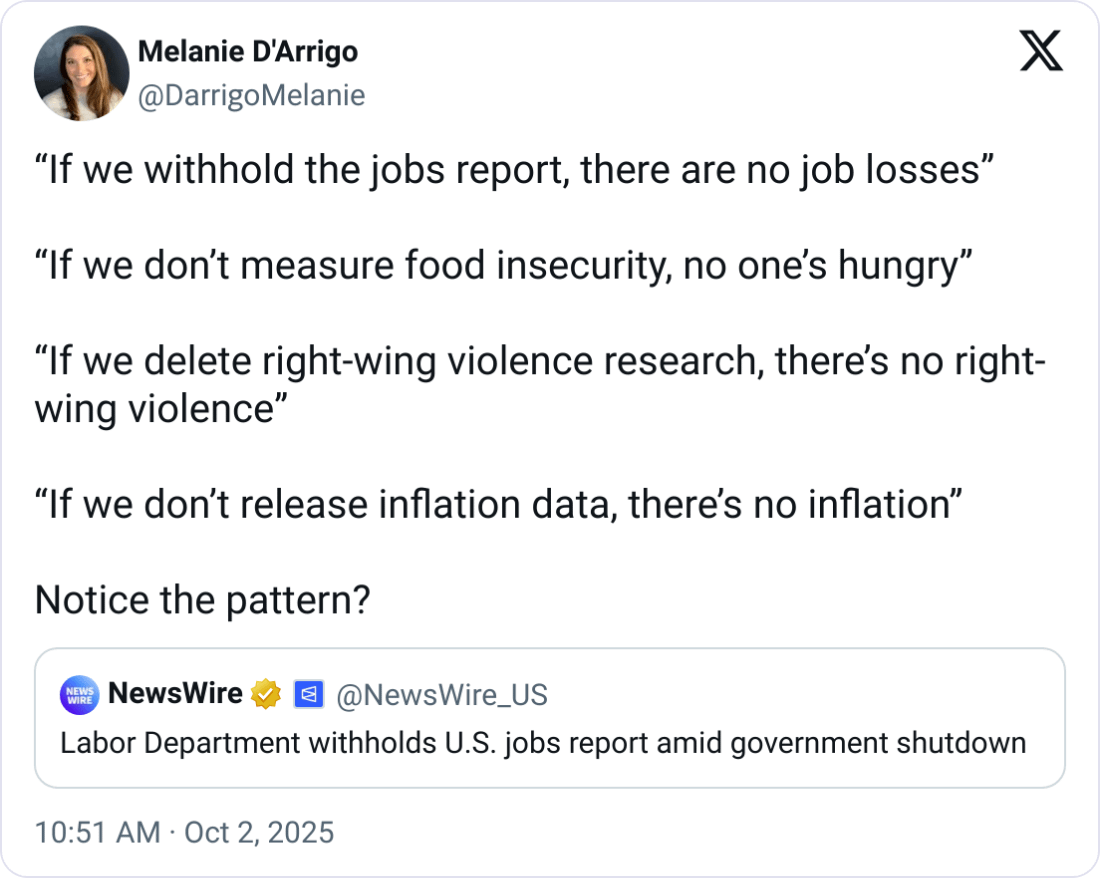Open Melanie D'Arrigo's profile photo
The width and height of the screenshot is (1100, 878).
(x=81, y=73)
